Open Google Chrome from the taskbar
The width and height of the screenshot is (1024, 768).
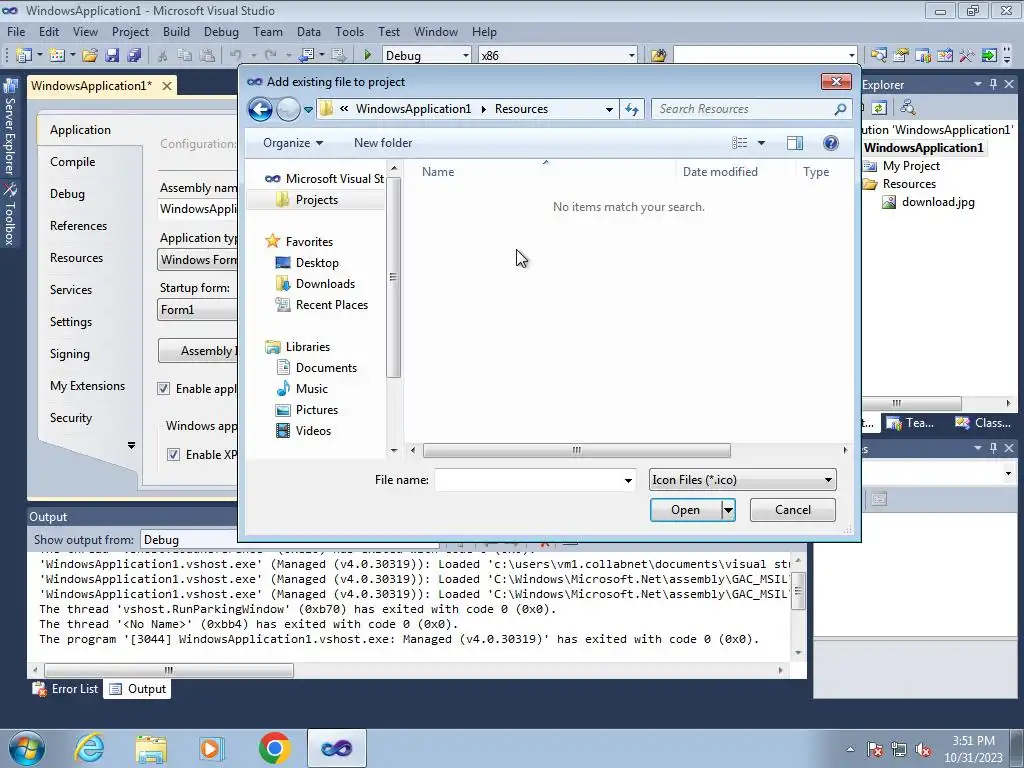pos(274,748)
